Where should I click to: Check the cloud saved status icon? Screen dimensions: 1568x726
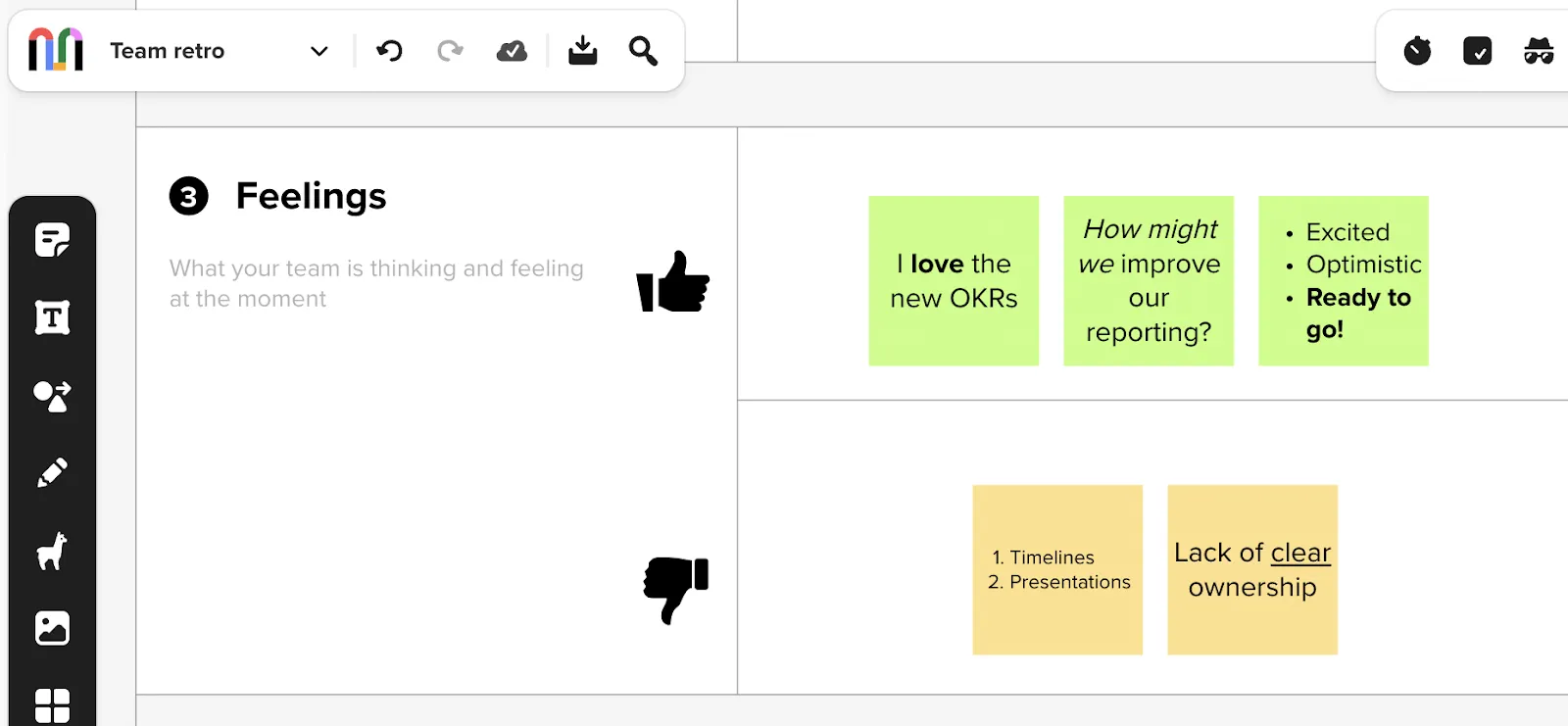pyautogui.click(x=512, y=51)
